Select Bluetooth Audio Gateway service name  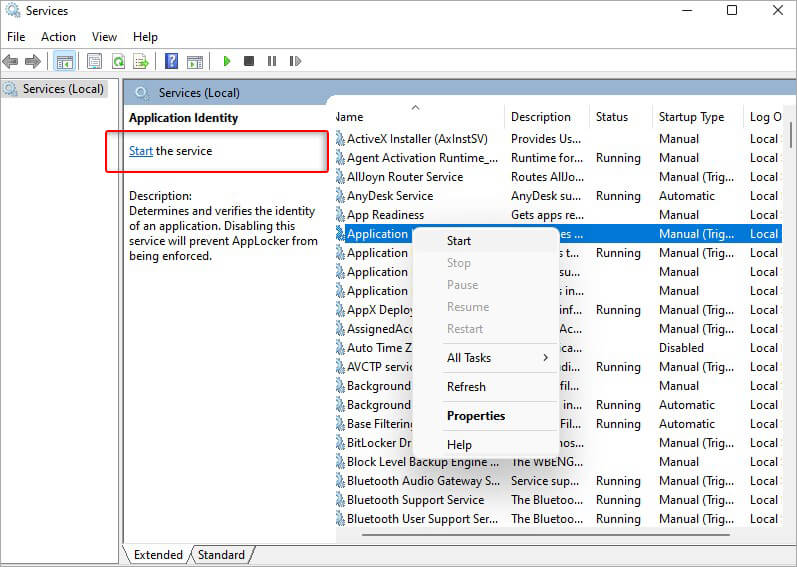pyautogui.click(x=423, y=481)
